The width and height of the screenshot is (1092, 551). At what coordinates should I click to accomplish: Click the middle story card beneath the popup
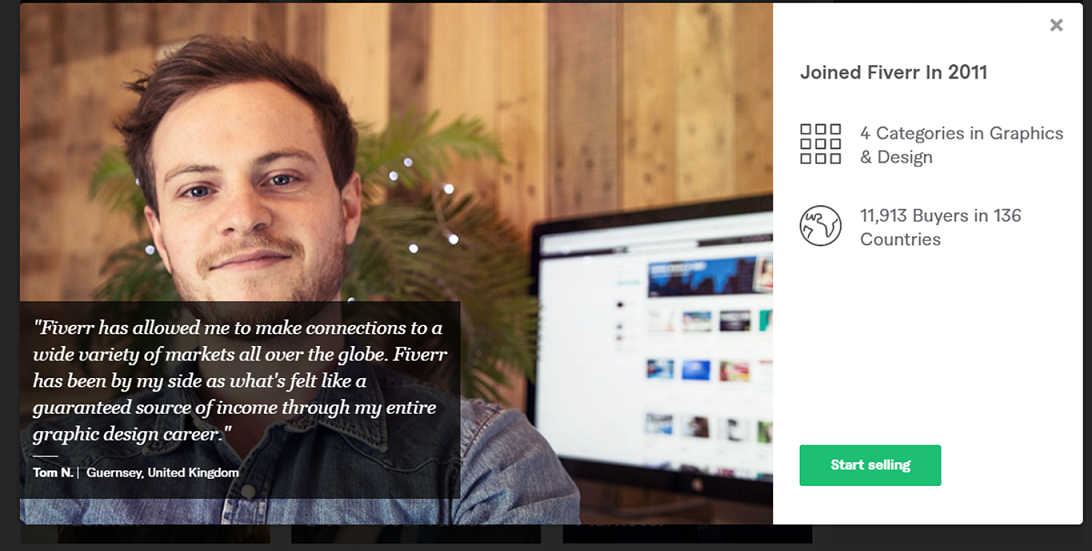pos(416,534)
